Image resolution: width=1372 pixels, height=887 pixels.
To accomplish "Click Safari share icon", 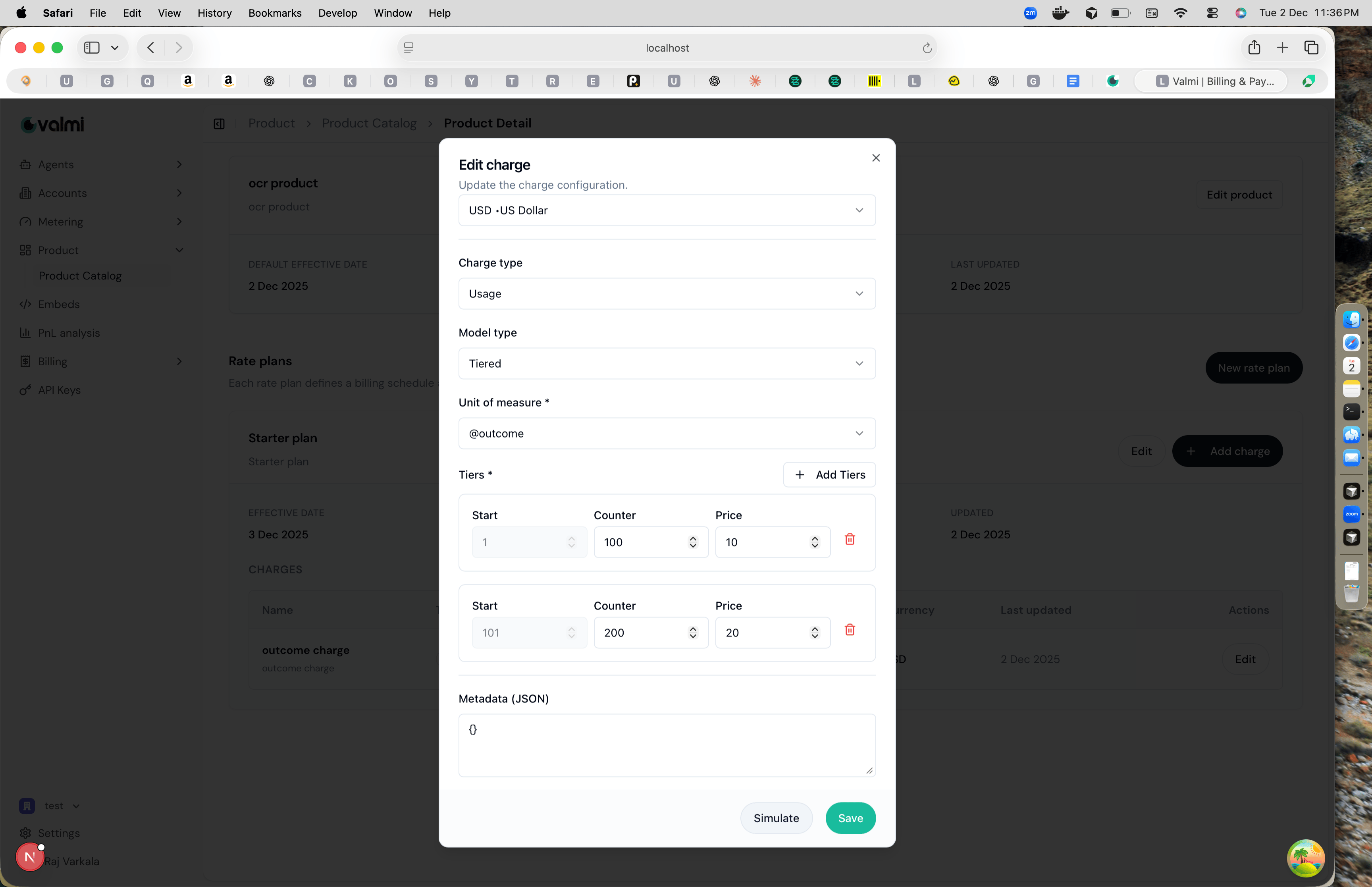I will click(1254, 47).
